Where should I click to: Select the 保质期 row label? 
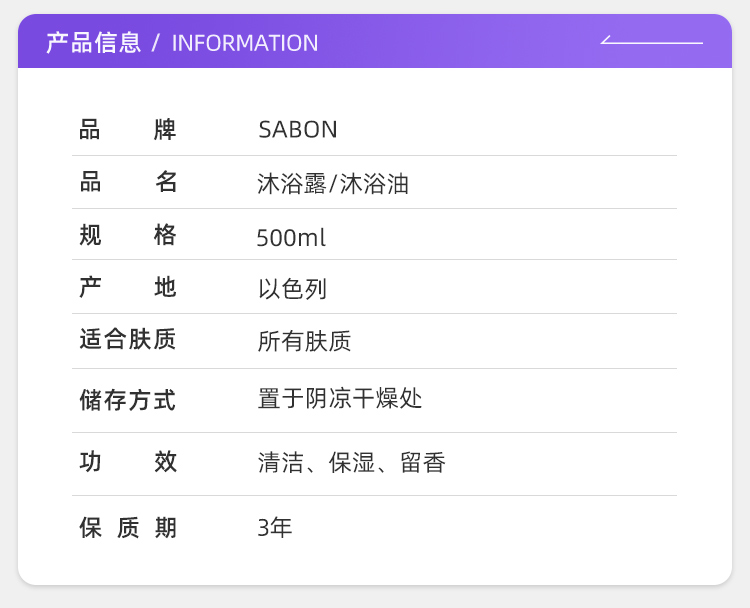click(x=128, y=528)
